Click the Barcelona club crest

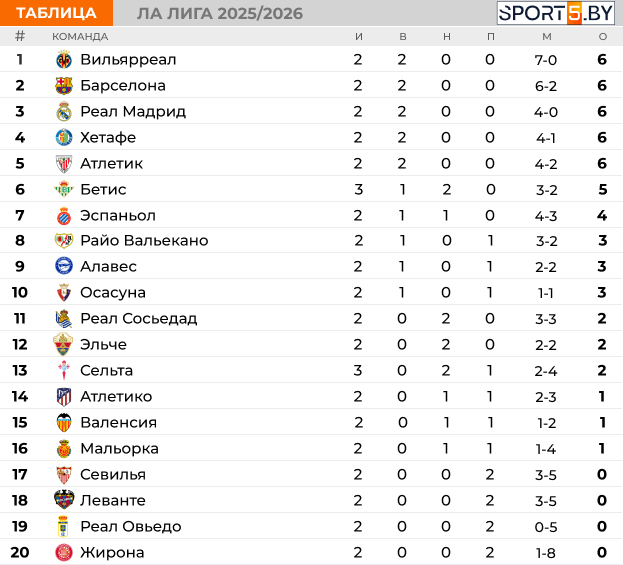(64, 85)
